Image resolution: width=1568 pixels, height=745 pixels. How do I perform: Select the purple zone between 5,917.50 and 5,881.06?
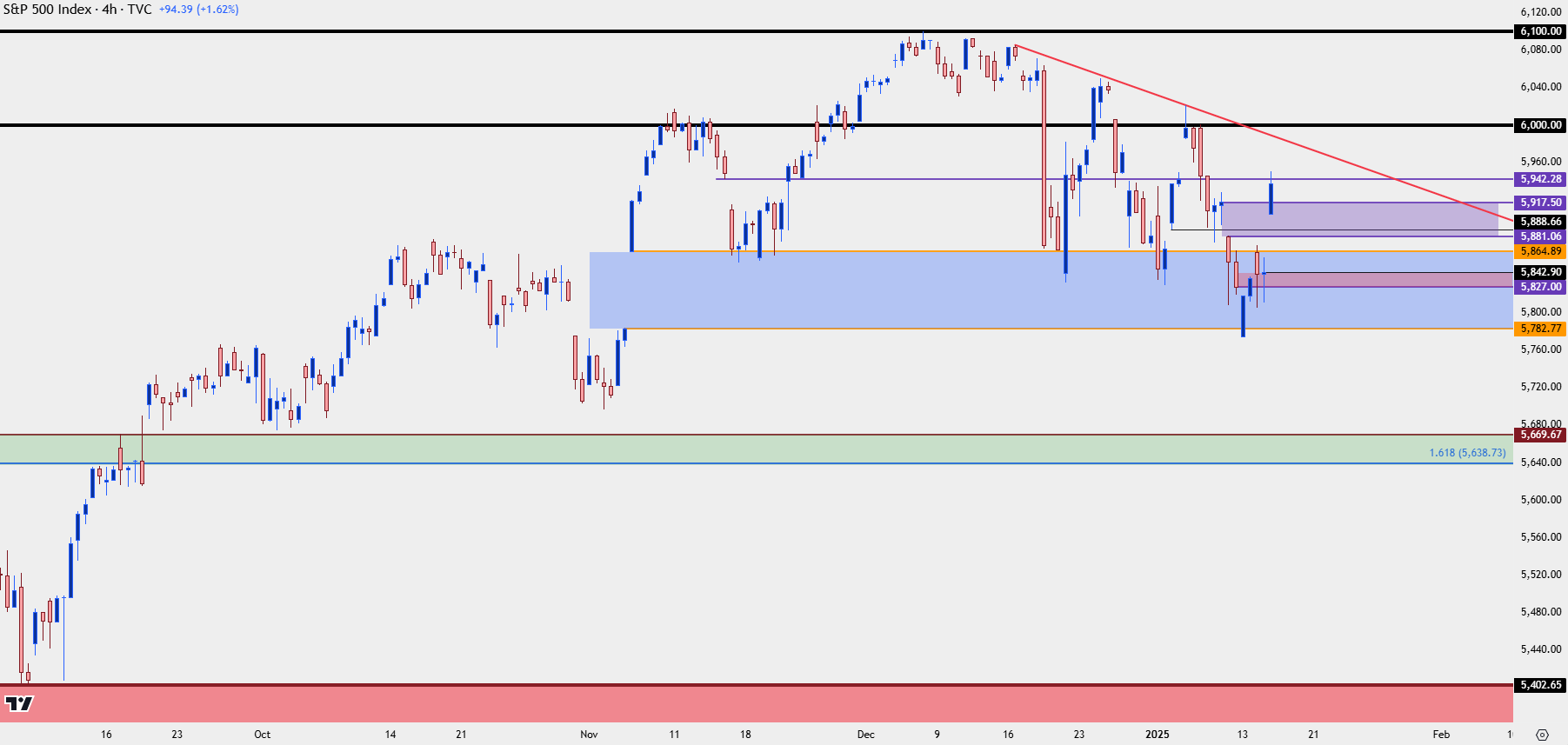(x=1359, y=219)
